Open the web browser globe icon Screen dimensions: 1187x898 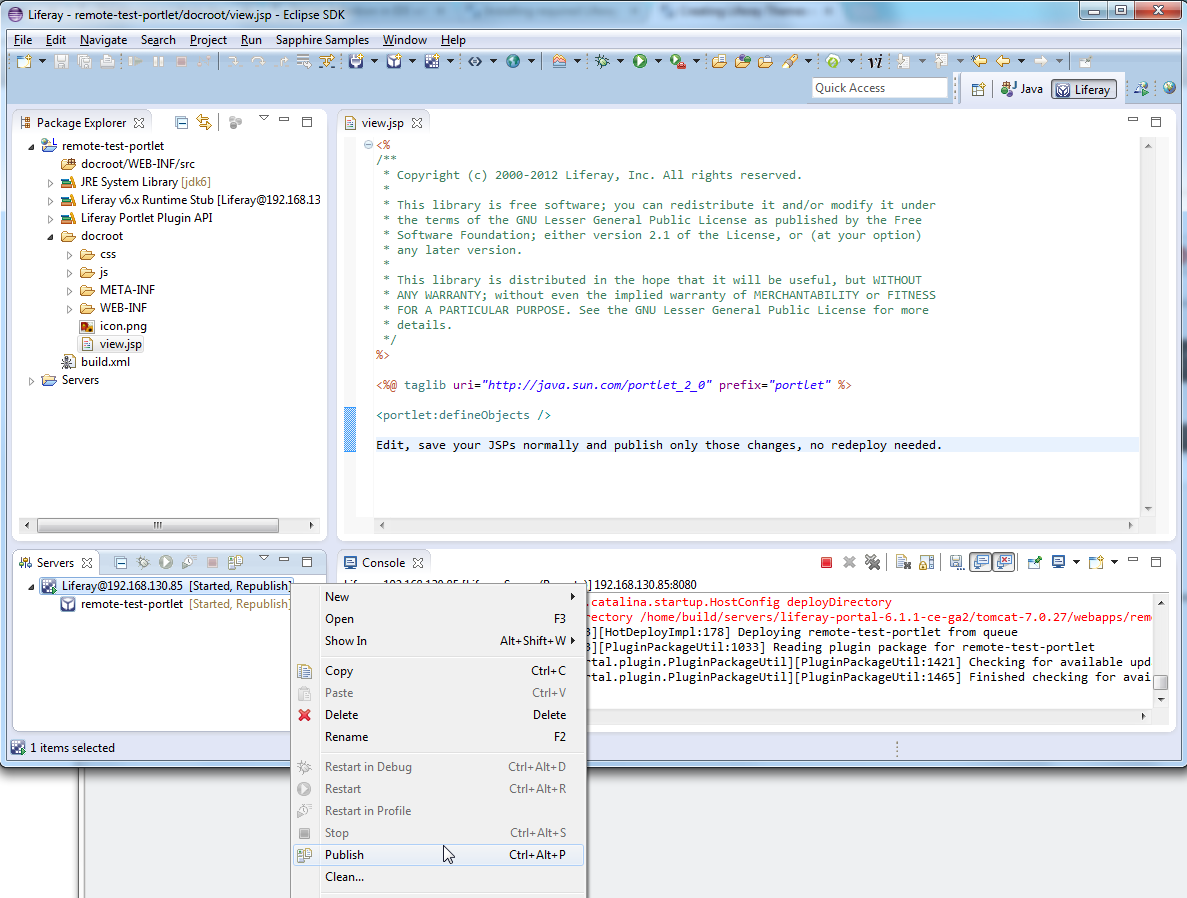(512, 61)
